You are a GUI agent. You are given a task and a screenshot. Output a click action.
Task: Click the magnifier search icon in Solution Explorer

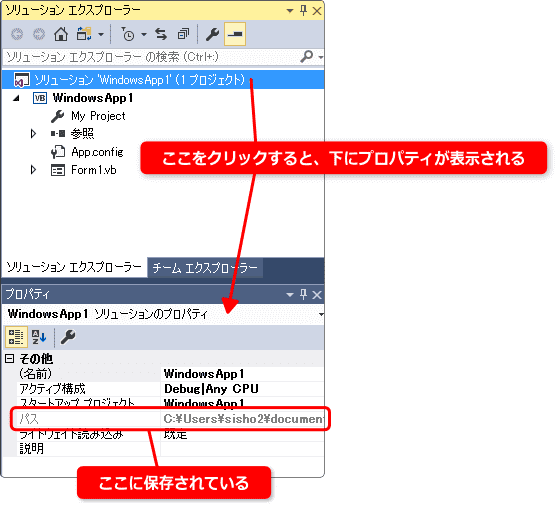coord(306,56)
